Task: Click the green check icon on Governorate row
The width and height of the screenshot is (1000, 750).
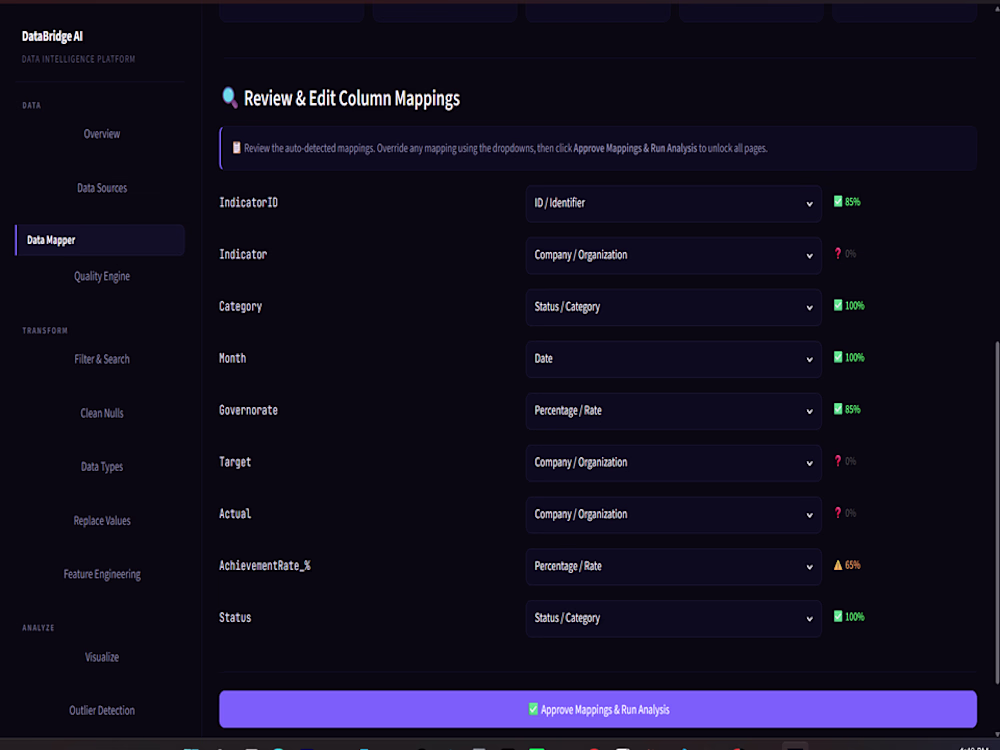Action: 838,409
